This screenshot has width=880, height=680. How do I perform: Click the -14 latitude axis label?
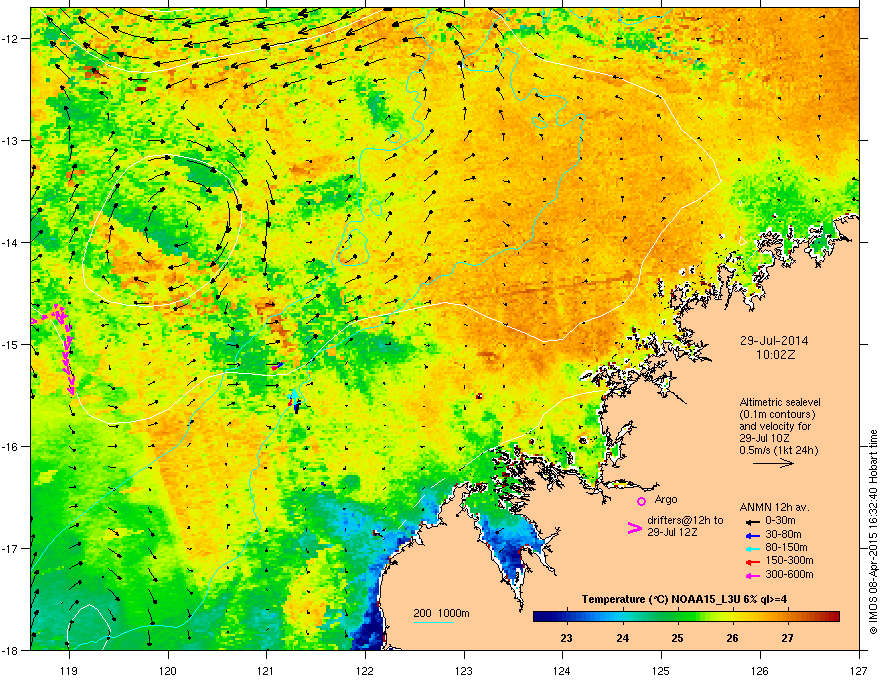tap(11, 242)
